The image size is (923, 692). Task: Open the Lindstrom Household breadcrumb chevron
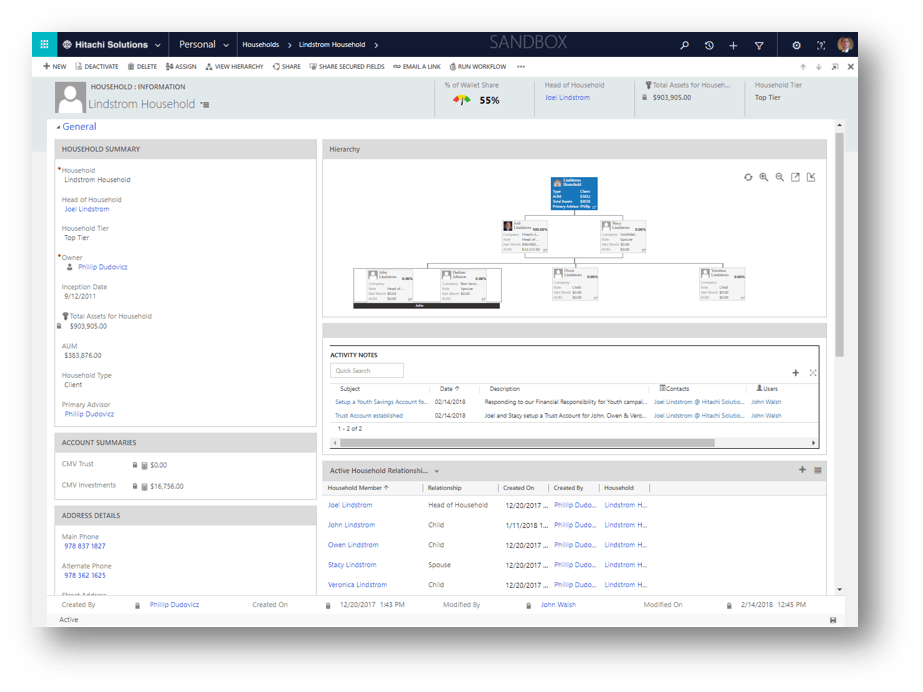(376, 45)
